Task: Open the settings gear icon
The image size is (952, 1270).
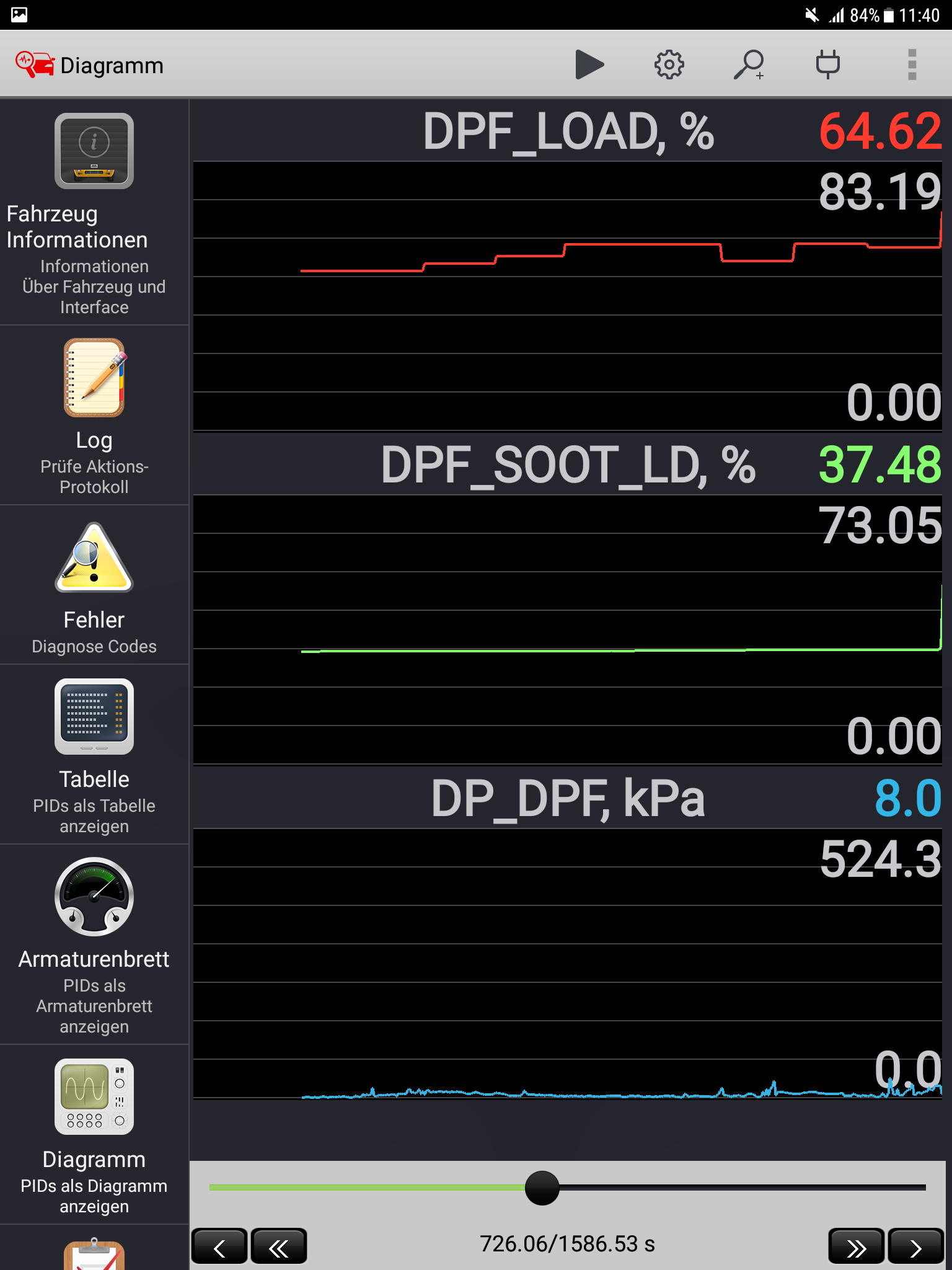Action: pyautogui.click(x=669, y=64)
